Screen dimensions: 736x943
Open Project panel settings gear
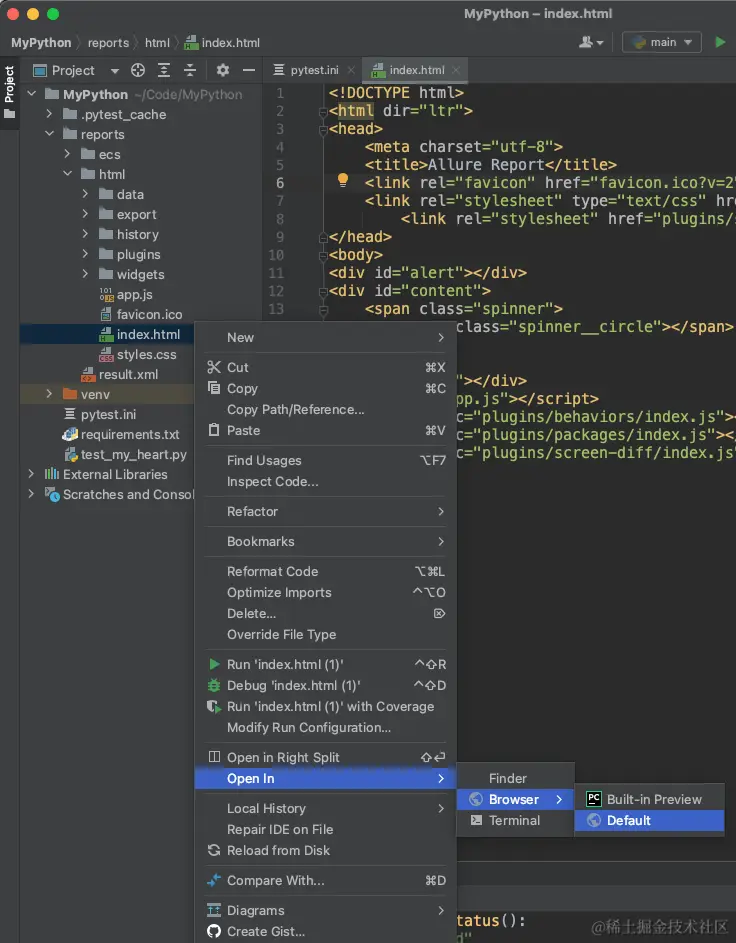(222, 70)
